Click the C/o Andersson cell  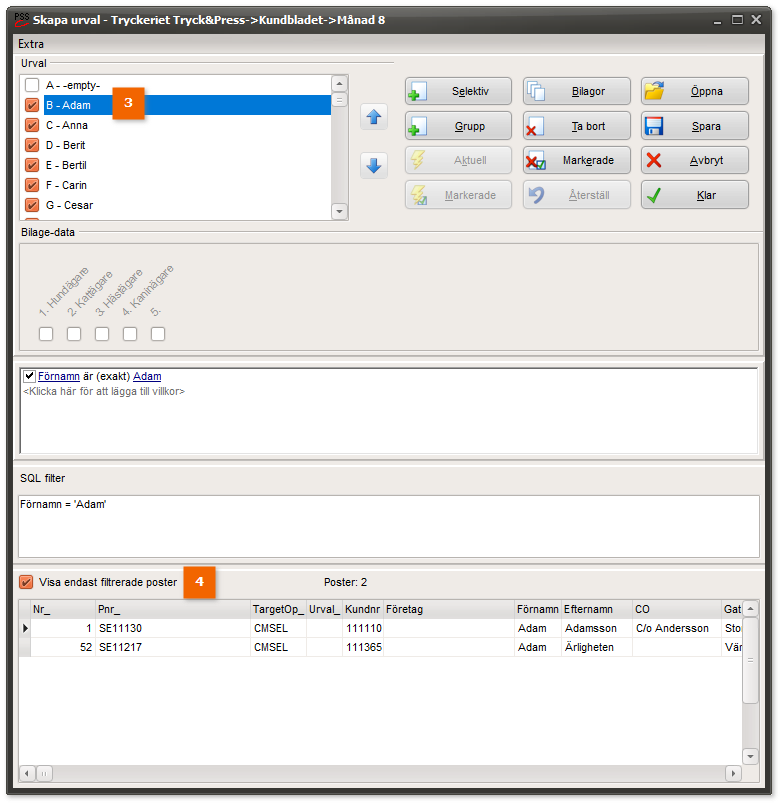pyautogui.click(x=677, y=628)
